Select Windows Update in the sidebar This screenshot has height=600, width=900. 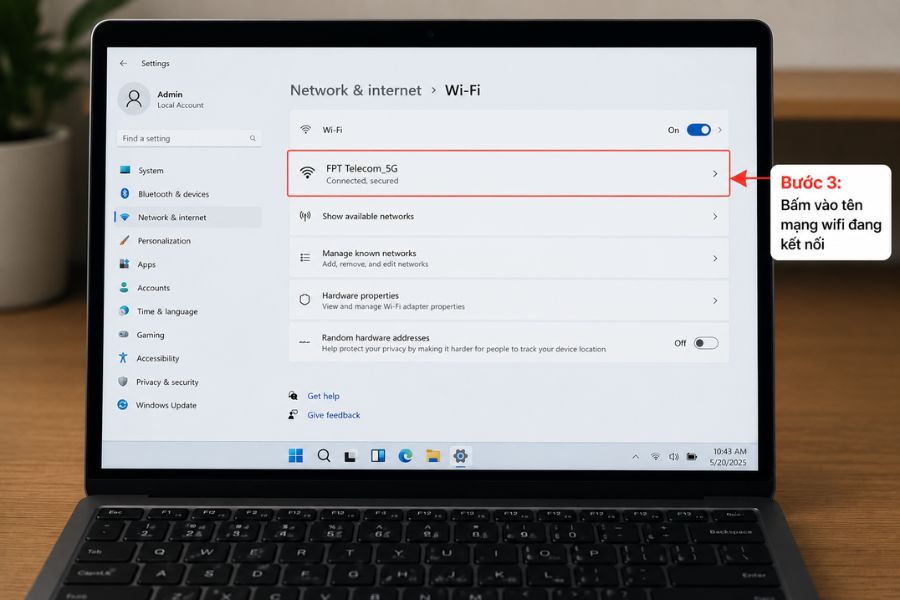(188, 405)
